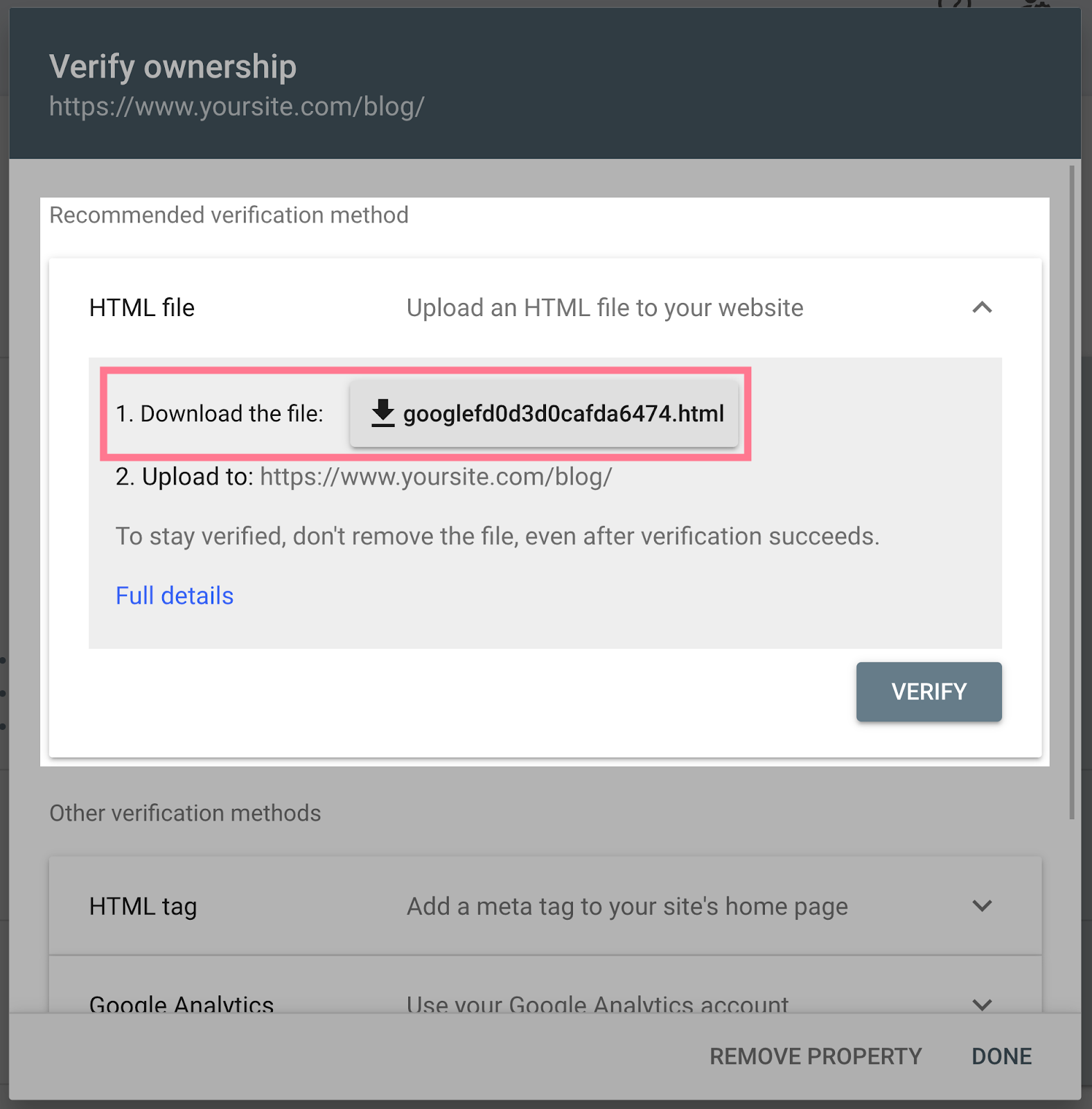Click the upload destination URL link

point(435,477)
